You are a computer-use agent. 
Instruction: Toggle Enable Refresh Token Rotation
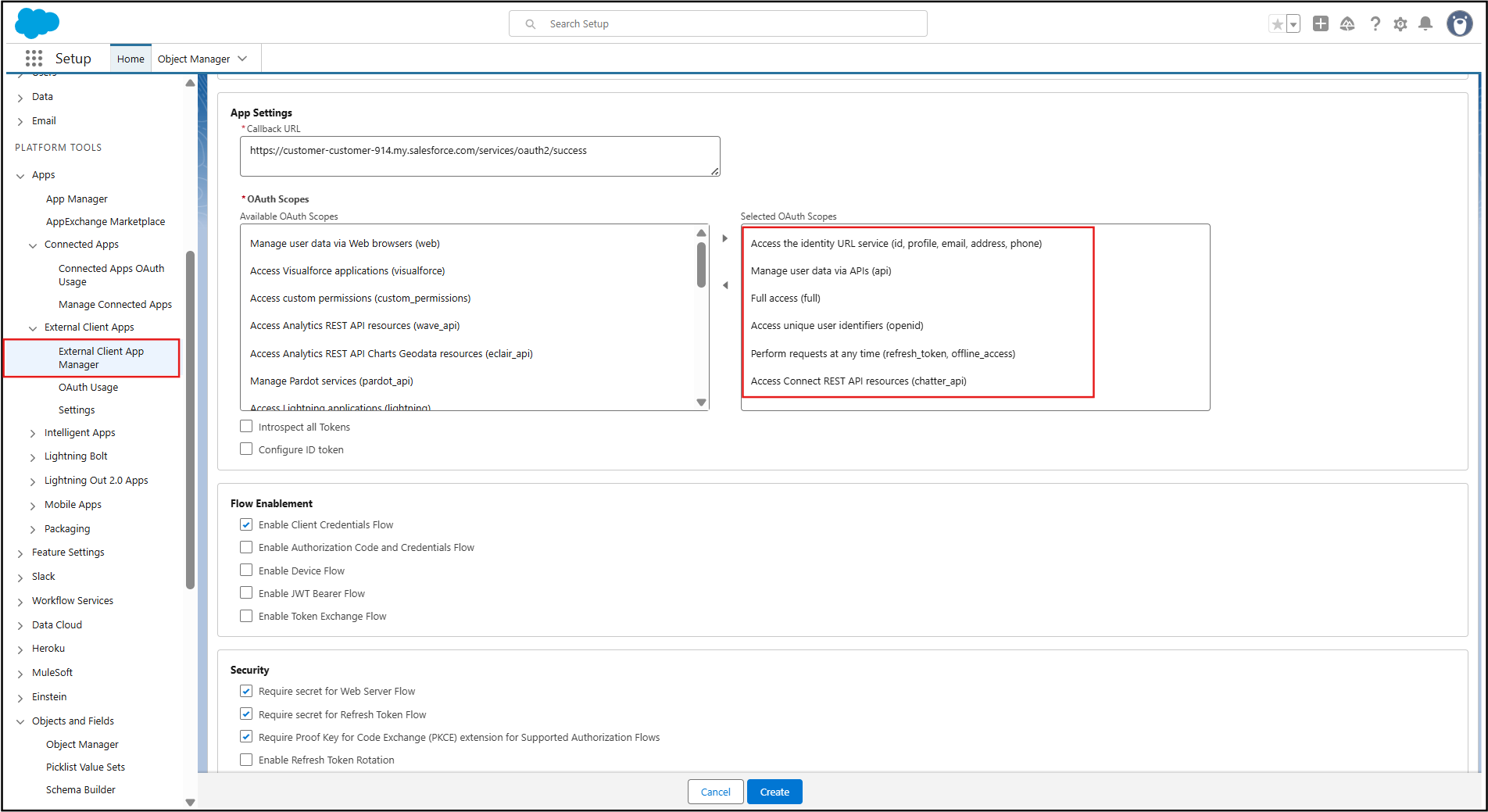coord(246,760)
